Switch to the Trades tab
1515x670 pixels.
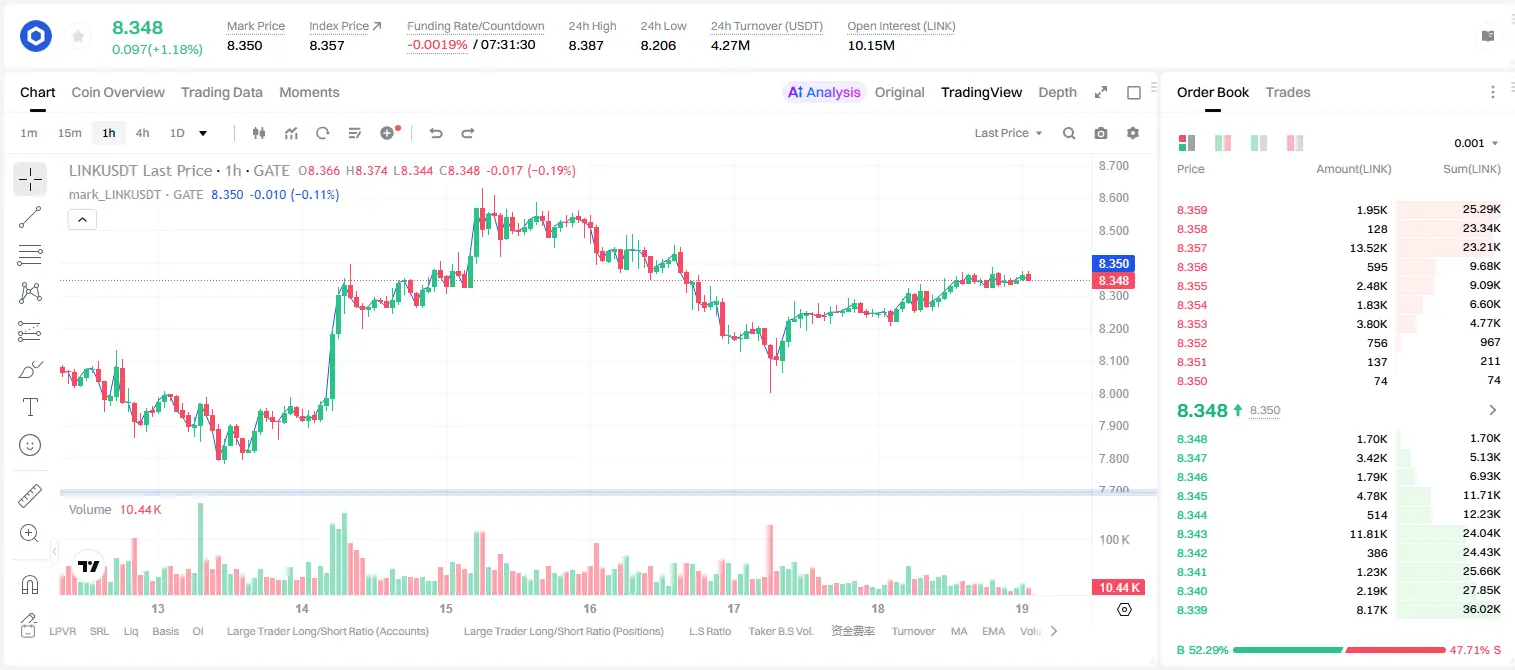1287,92
